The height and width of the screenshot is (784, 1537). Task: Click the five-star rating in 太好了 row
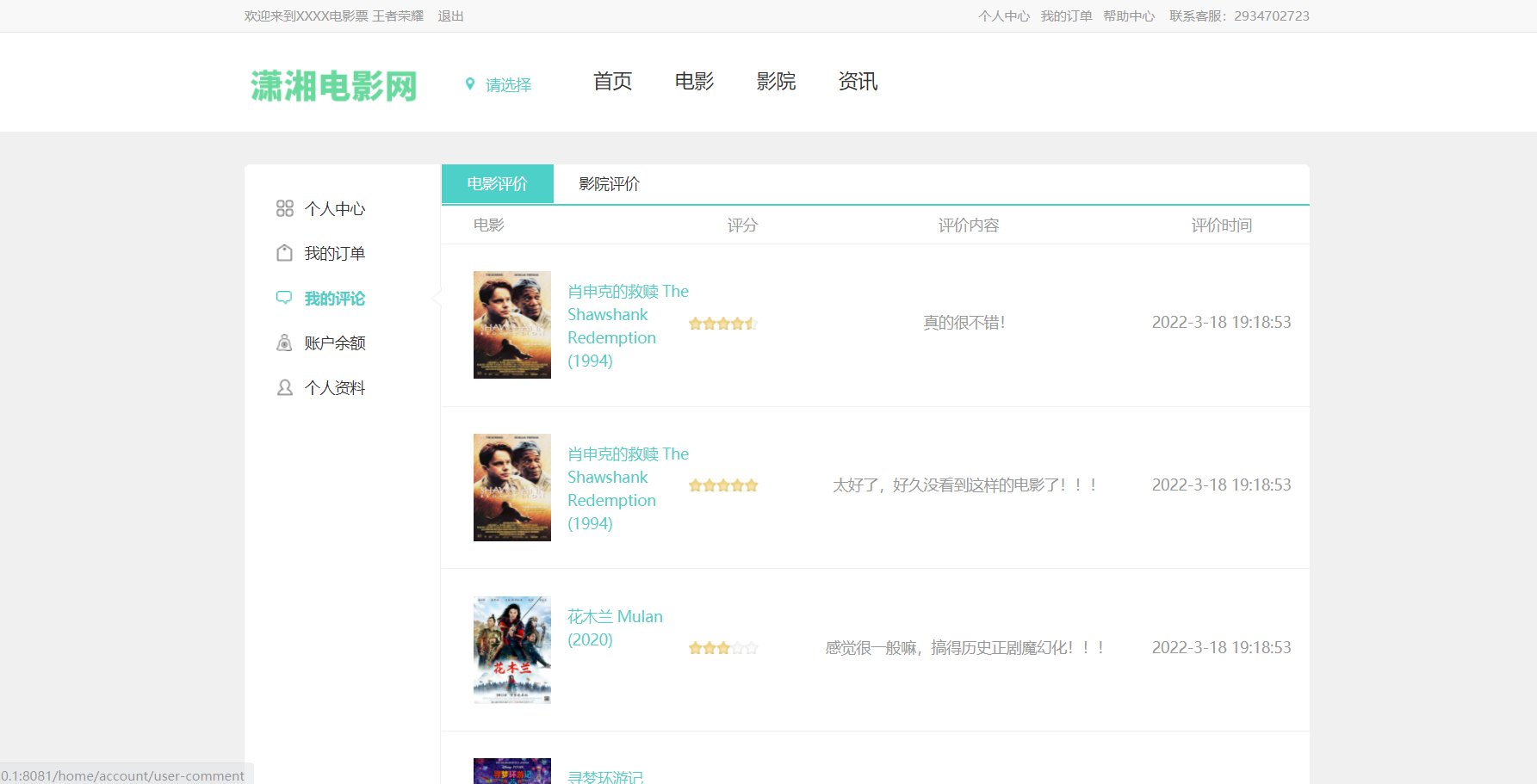tap(723, 485)
